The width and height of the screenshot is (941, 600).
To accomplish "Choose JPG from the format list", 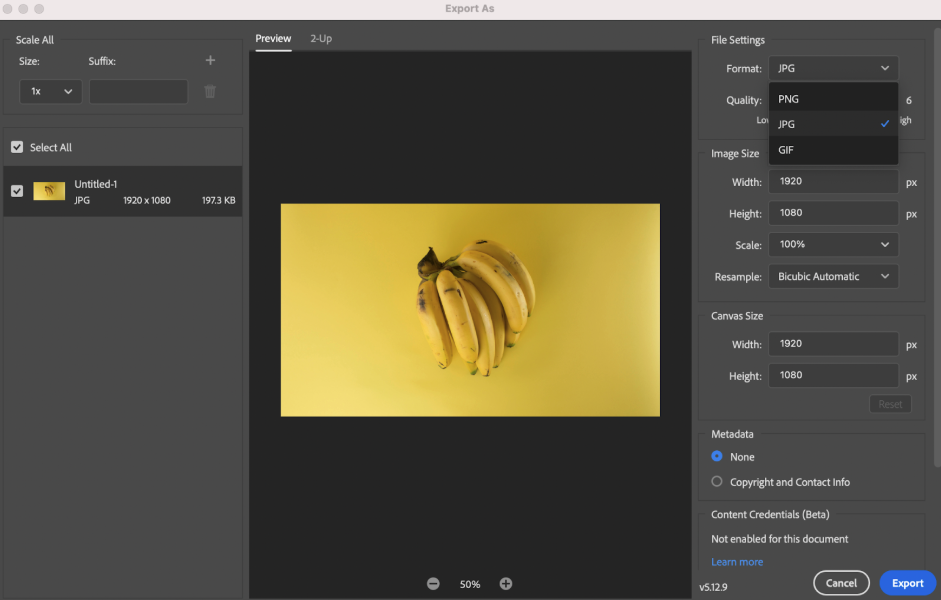I will coord(833,124).
